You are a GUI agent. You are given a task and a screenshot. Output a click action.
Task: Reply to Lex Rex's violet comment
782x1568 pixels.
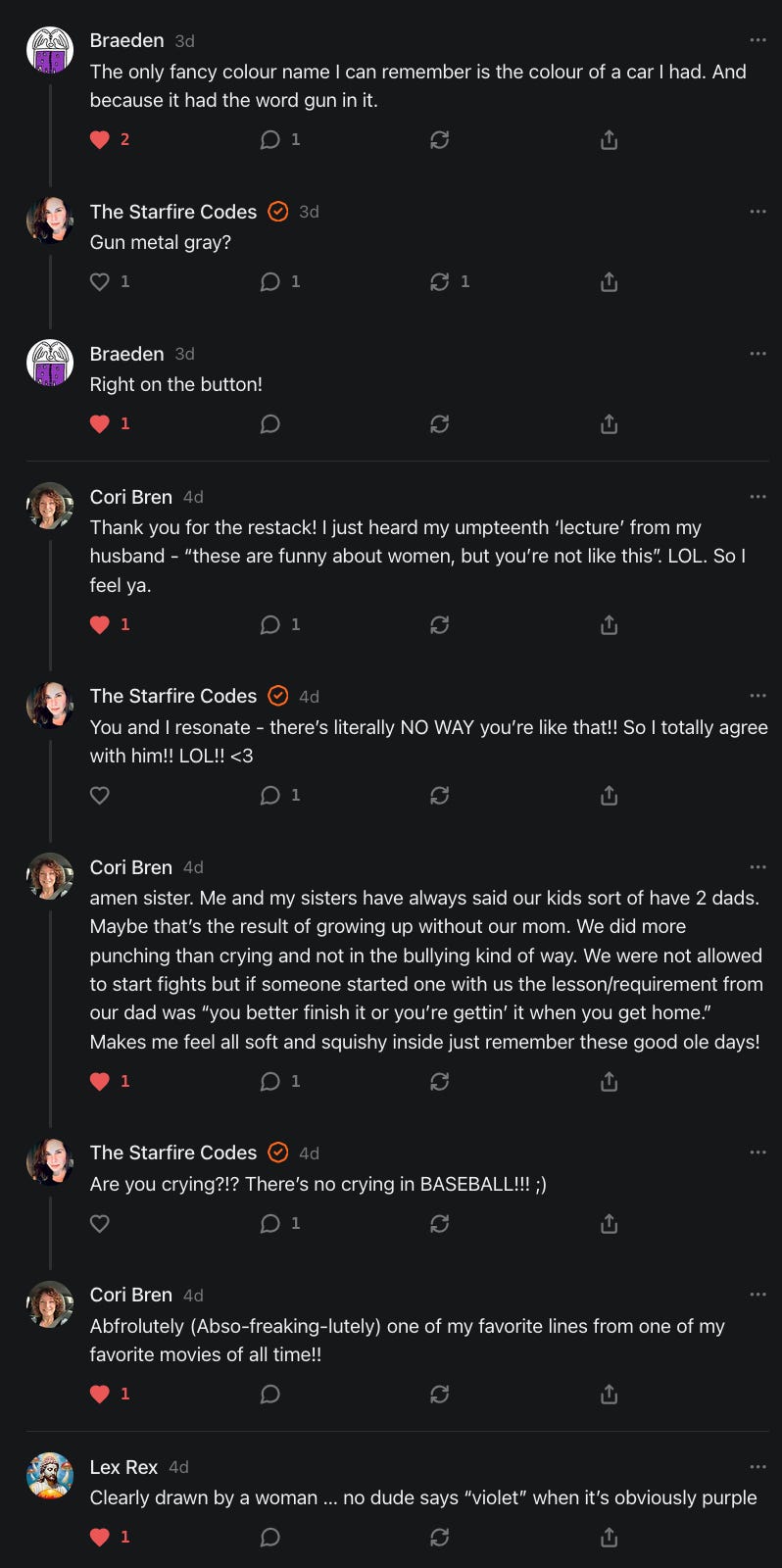click(x=270, y=1538)
